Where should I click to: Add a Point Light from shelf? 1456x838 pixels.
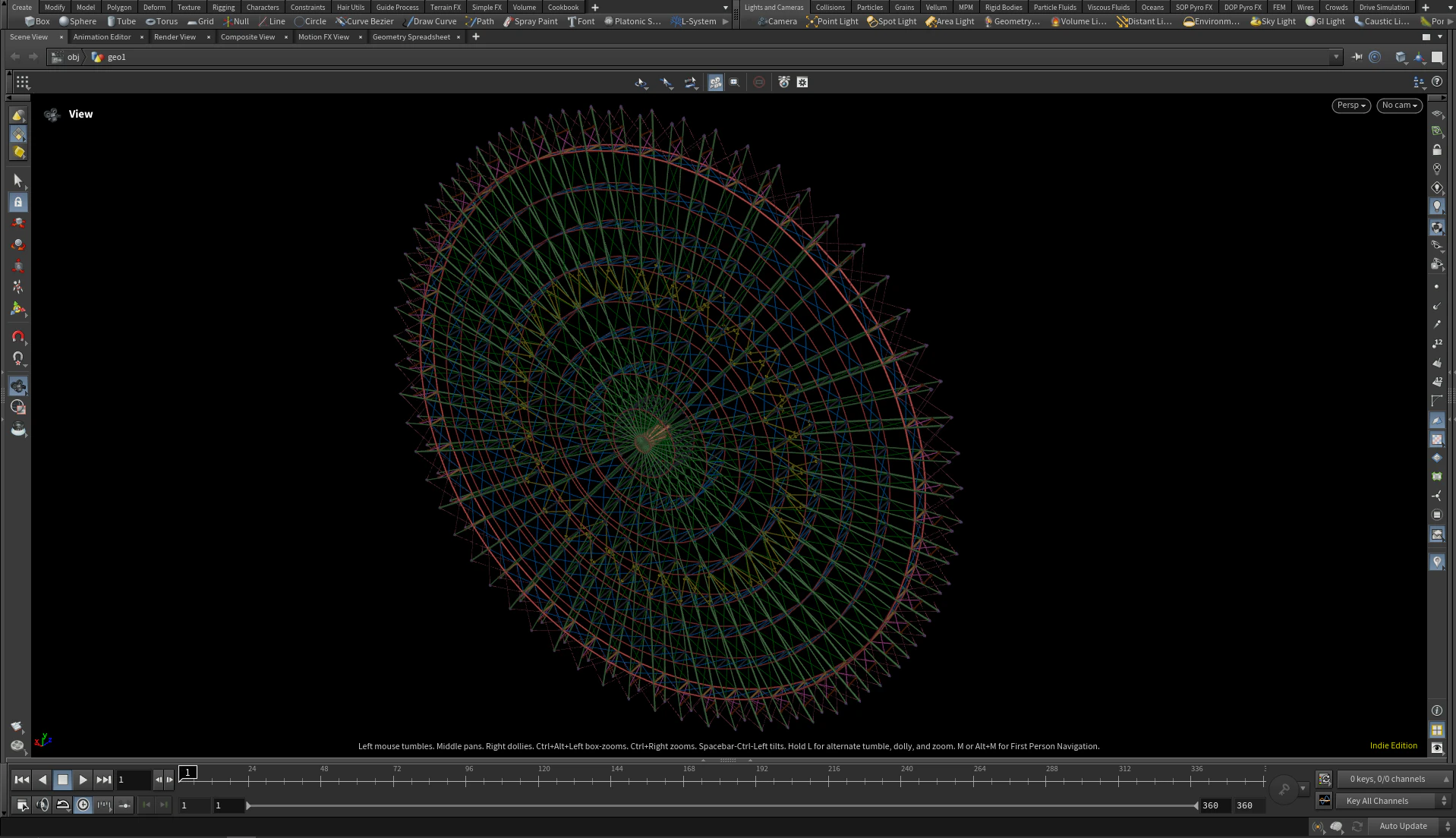(832, 21)
